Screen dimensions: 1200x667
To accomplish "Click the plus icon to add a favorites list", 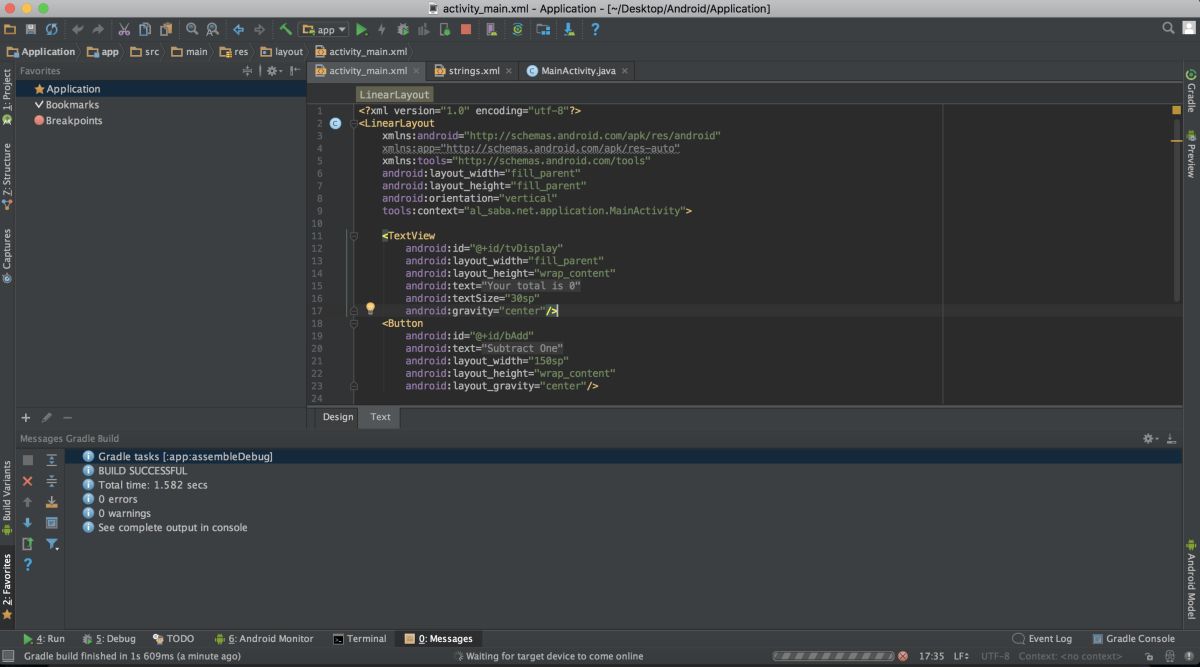I will coord(26,418).
